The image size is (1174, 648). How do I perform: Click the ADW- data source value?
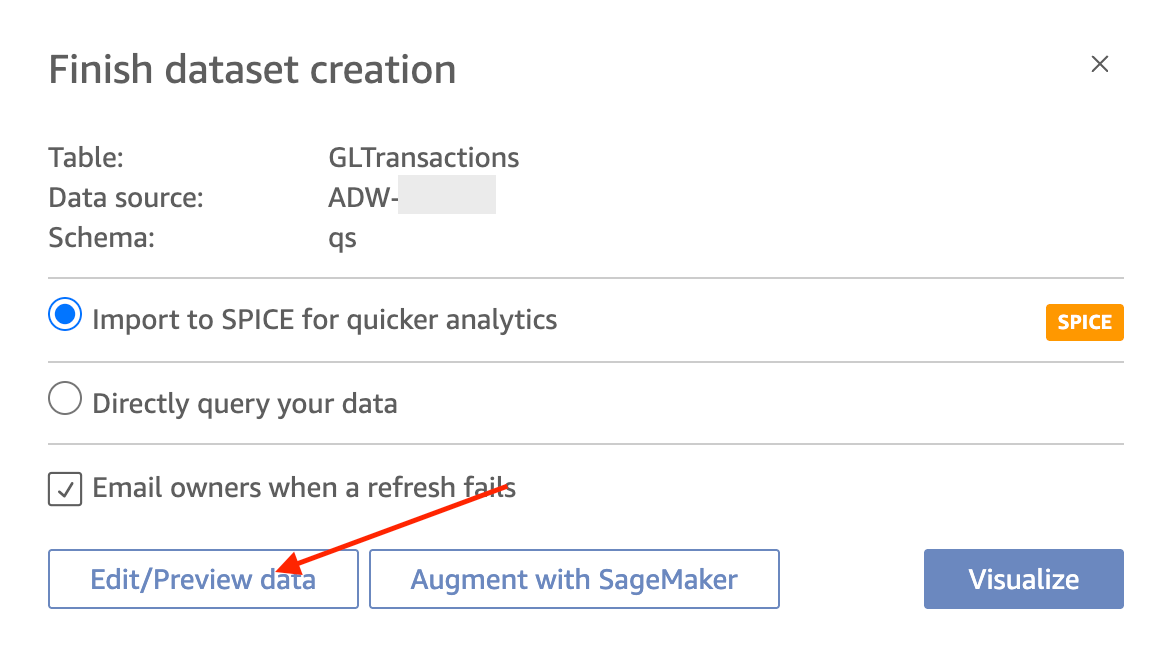click(x=363, y=198)
